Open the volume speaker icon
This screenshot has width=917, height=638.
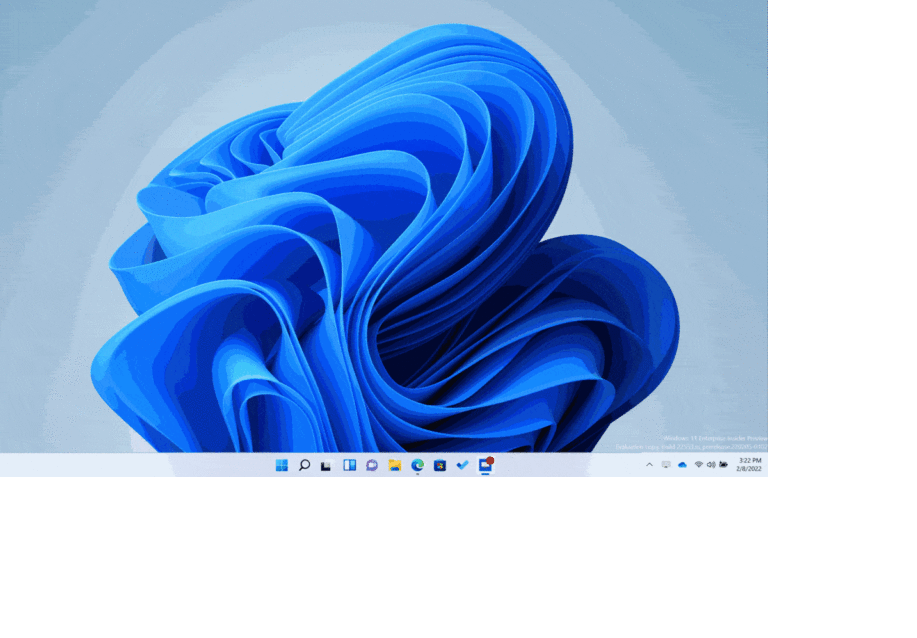711,465
